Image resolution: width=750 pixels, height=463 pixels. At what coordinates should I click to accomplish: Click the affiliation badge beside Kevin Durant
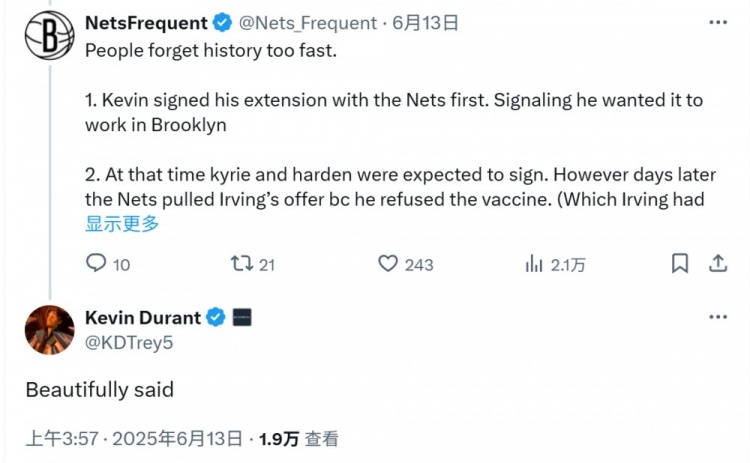coord(241,317)
